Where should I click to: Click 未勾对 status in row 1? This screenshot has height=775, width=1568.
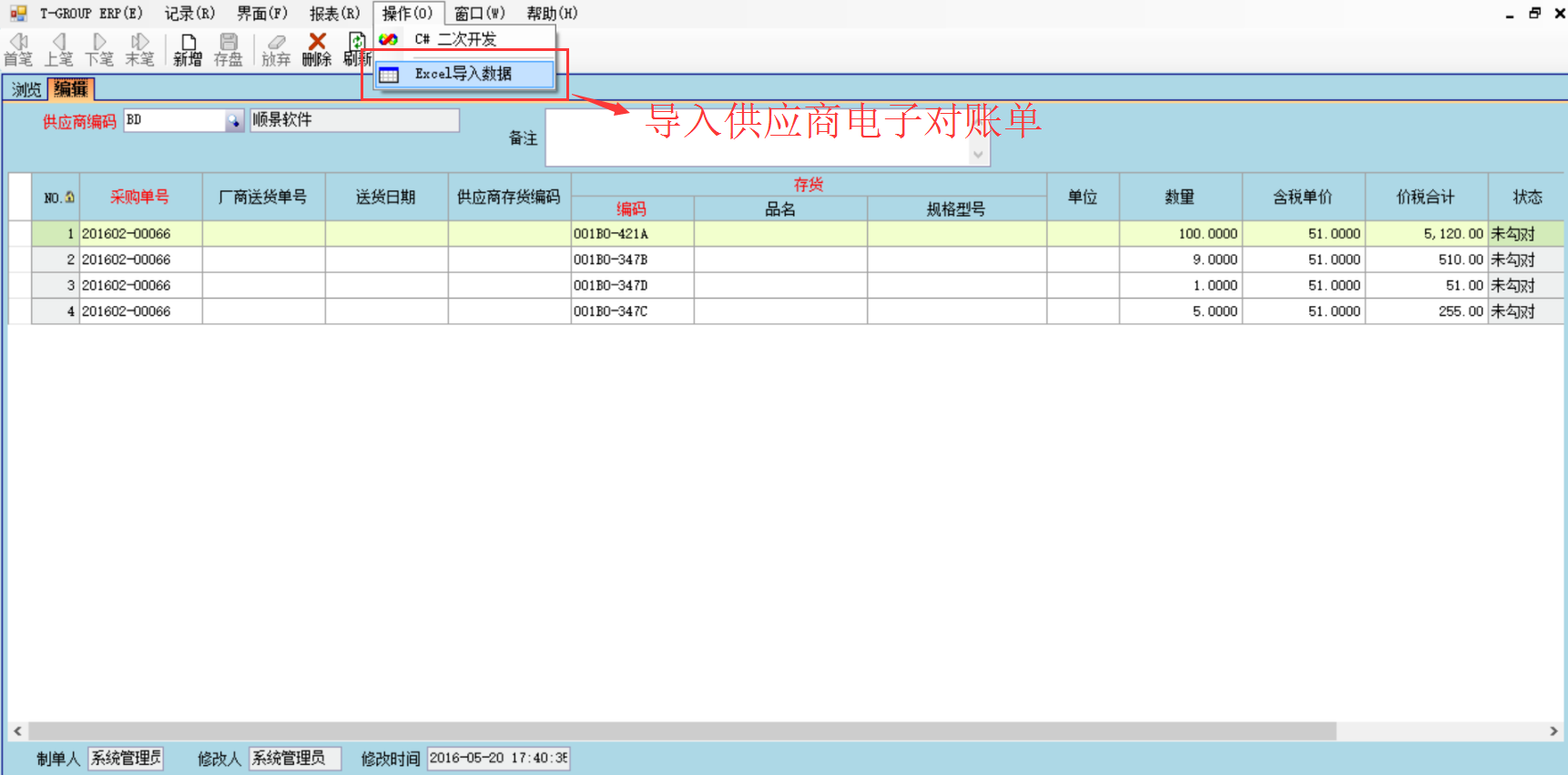point(1526,234)
